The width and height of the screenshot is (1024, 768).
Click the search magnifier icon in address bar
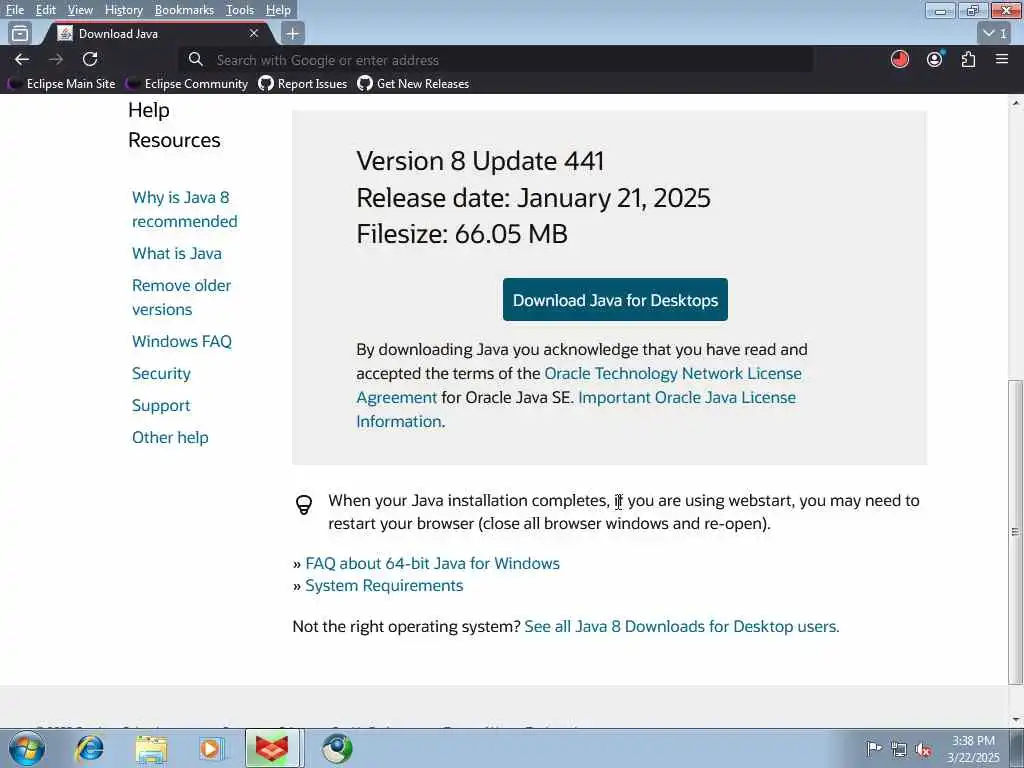click(195, 59)
